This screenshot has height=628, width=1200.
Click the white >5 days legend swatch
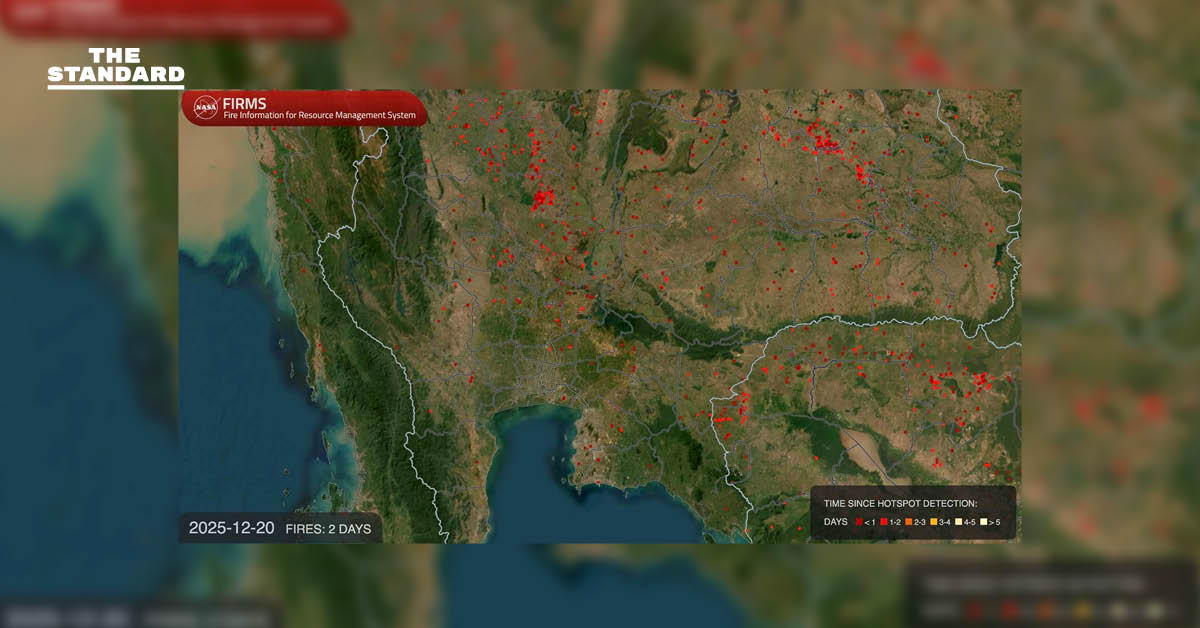982,521
